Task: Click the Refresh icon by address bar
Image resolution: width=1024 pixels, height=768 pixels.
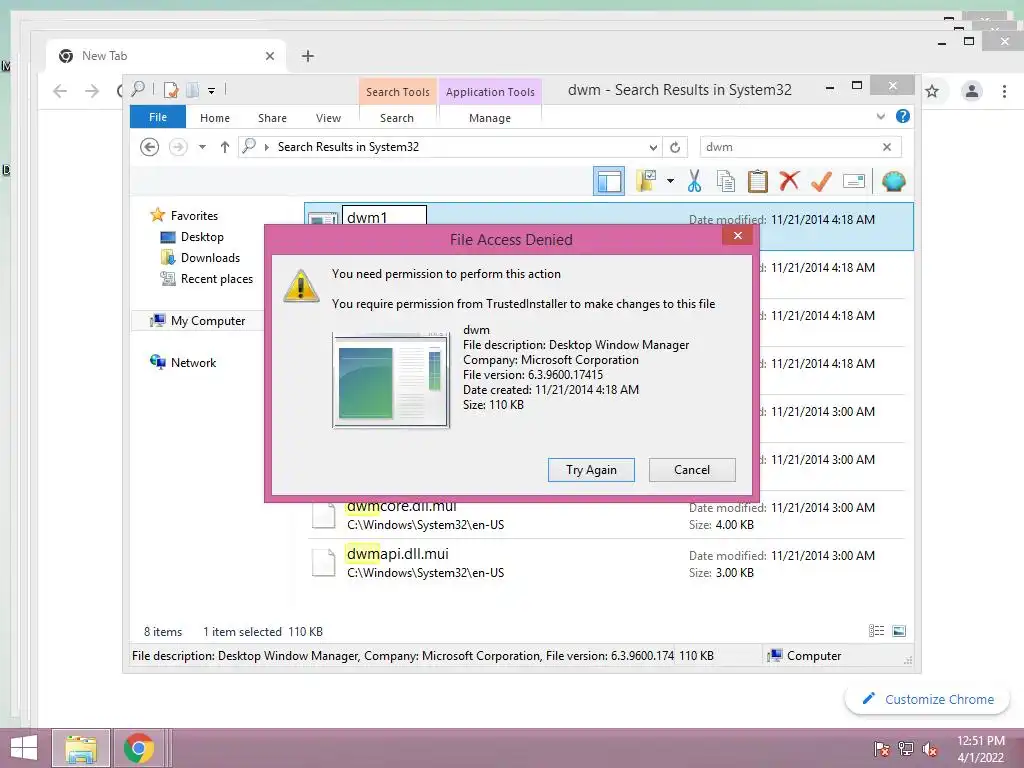Action: coord(675,147)
